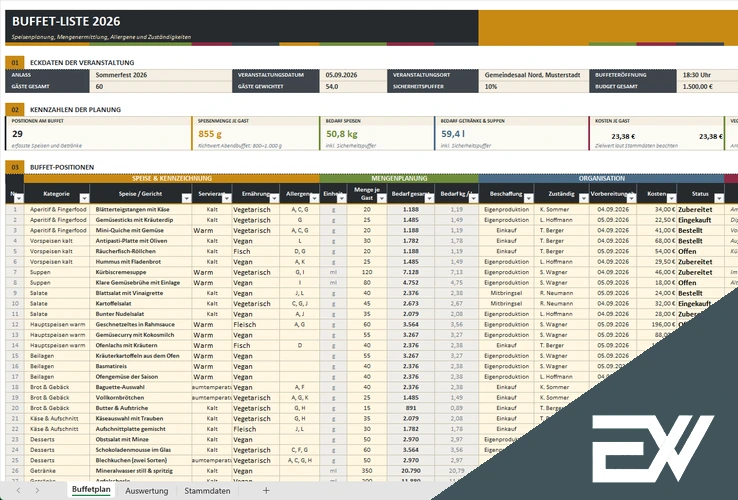The width and height of the screenshot is (738, 500).
Task: Switch to the Stammdaten sheet tab
Action: click(x=207, y=491)
